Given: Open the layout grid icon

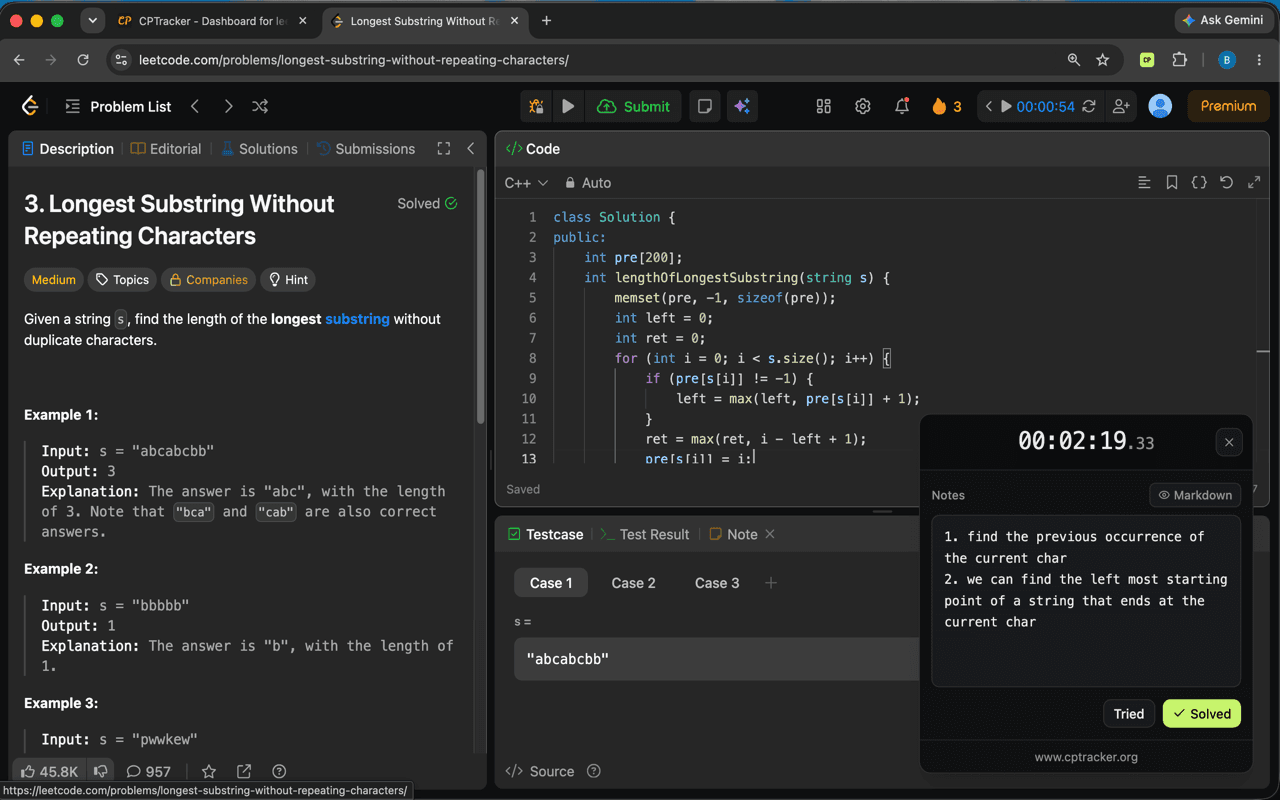Looking at the screenshot, I should [x=824, y=106].
